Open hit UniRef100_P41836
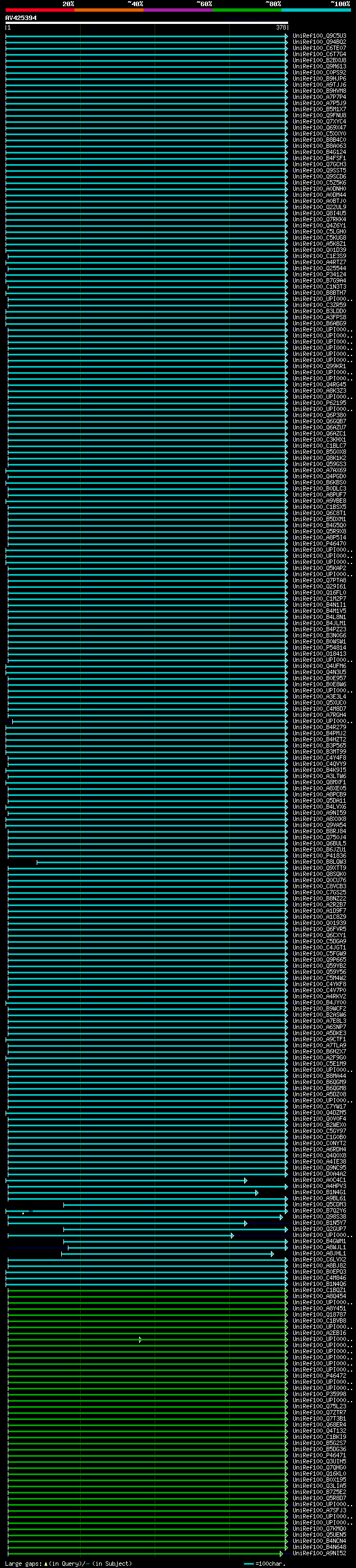The height and width of the screenshot is (1568, 356). pos(319,856)
